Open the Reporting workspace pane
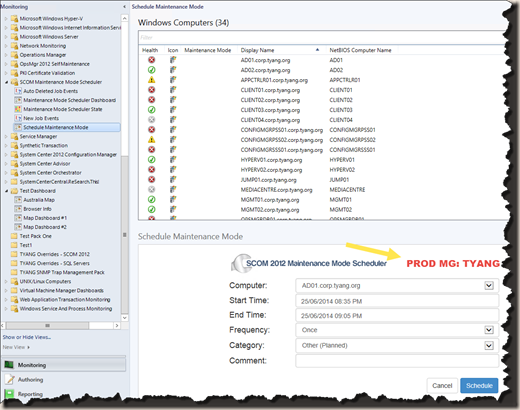 point(64,394)
